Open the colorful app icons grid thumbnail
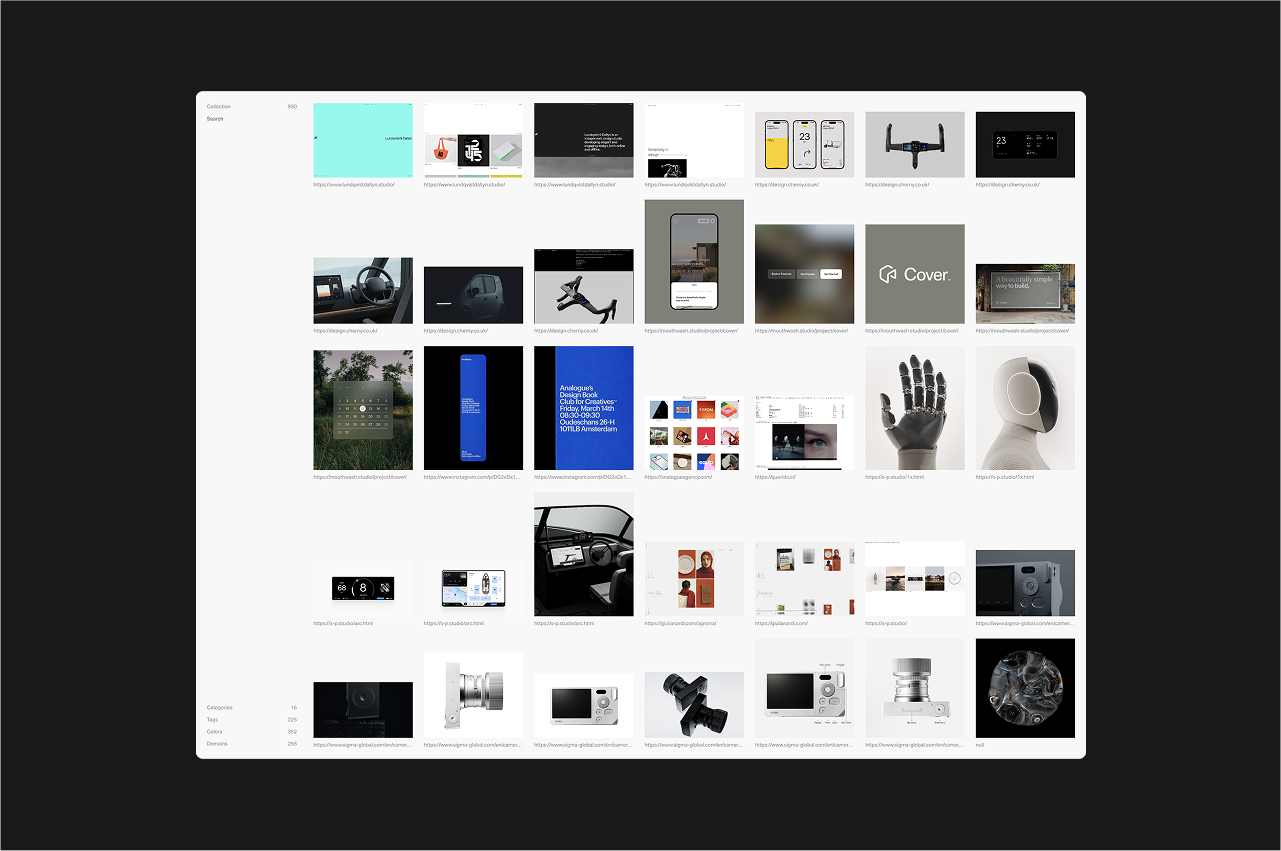This screenshot has width=1281, height=851. 694,433
